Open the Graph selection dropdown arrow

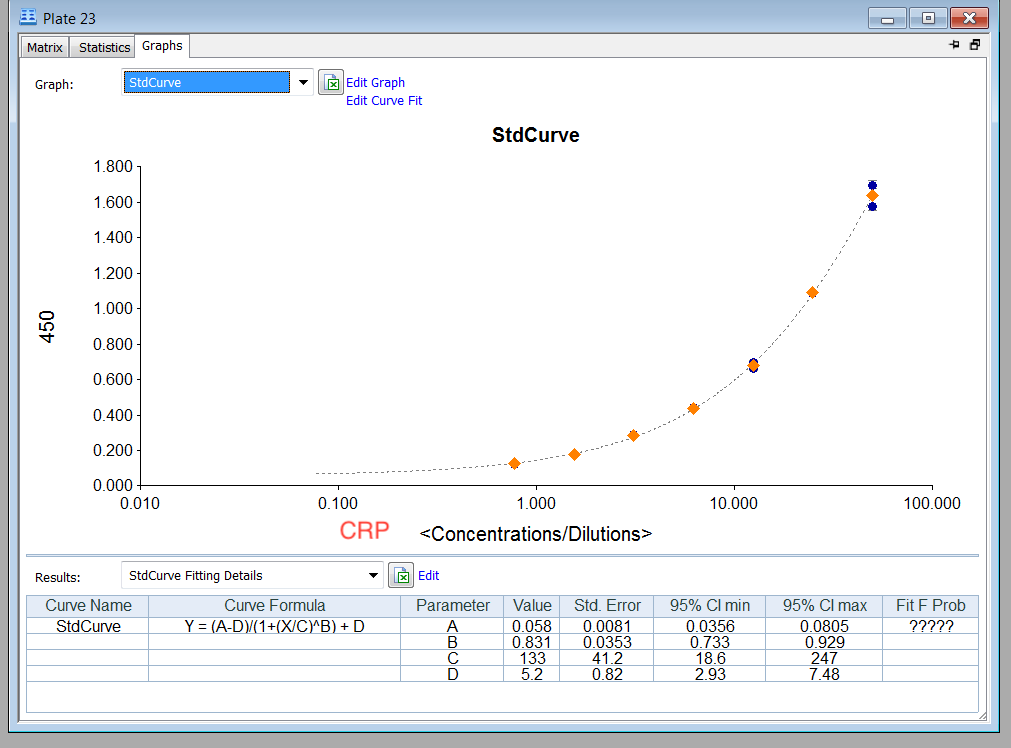[303, 83]
